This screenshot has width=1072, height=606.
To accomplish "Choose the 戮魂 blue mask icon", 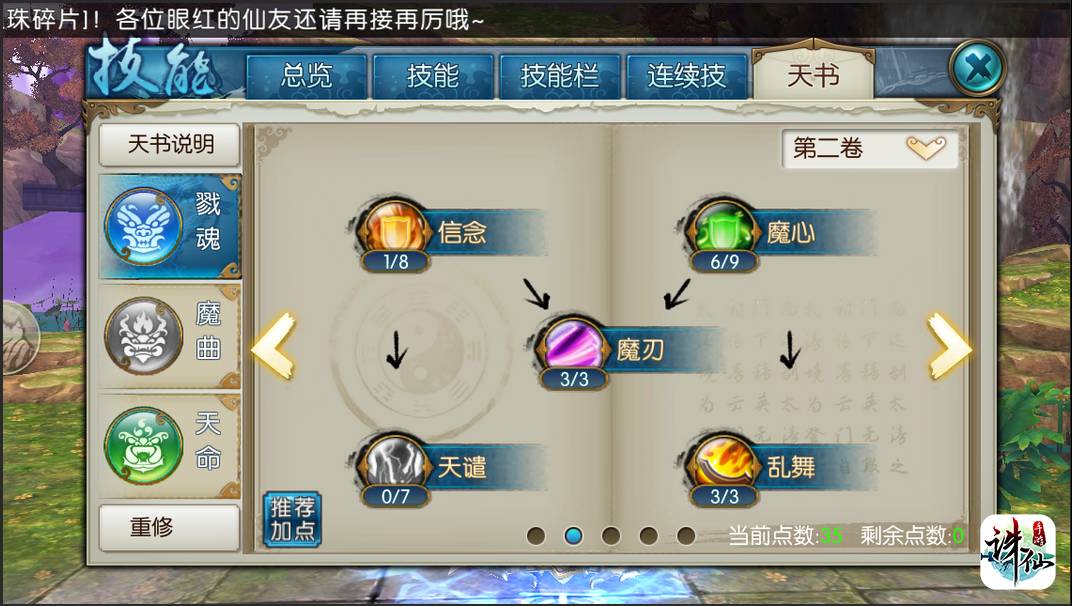I will (x=144, y=226).
